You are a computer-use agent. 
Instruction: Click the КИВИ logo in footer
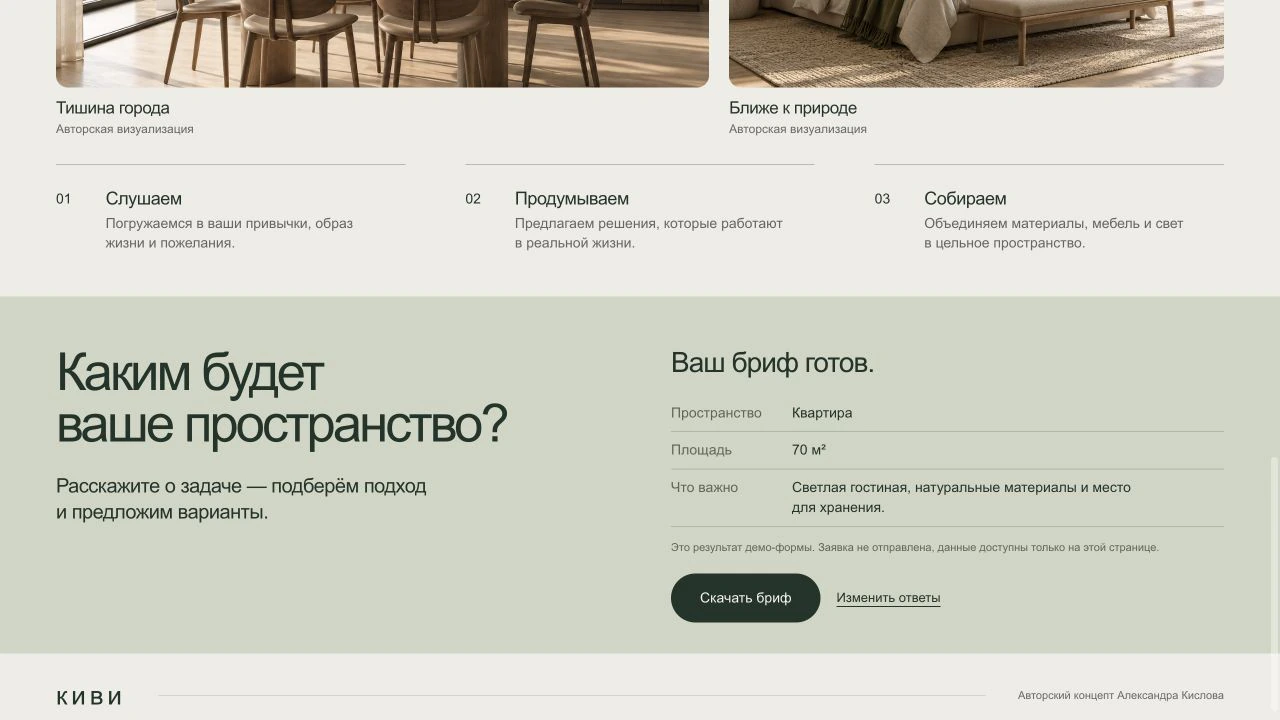pyautogui.click(x=89, y=698)
